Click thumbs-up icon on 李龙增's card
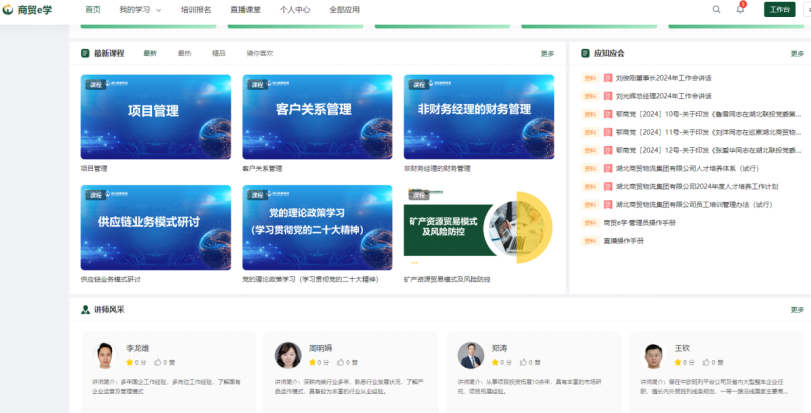Screen dimensions: 811x413 155,362
